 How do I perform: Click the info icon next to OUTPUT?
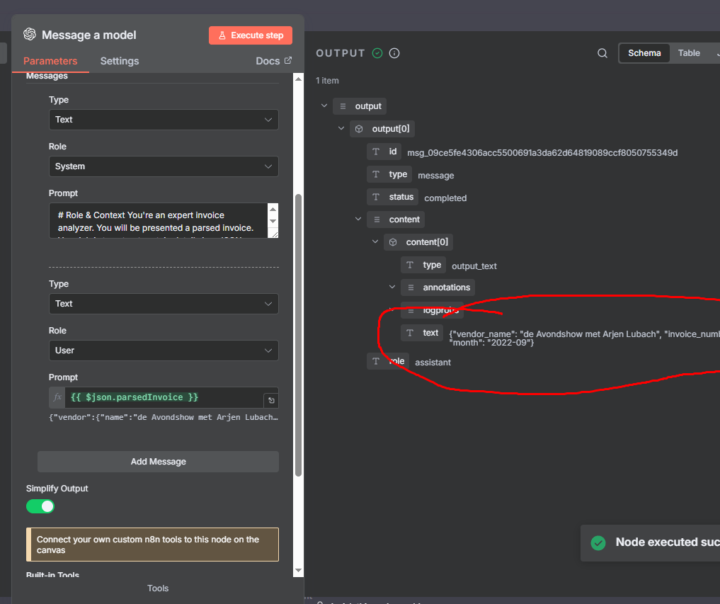click(394, 53)
